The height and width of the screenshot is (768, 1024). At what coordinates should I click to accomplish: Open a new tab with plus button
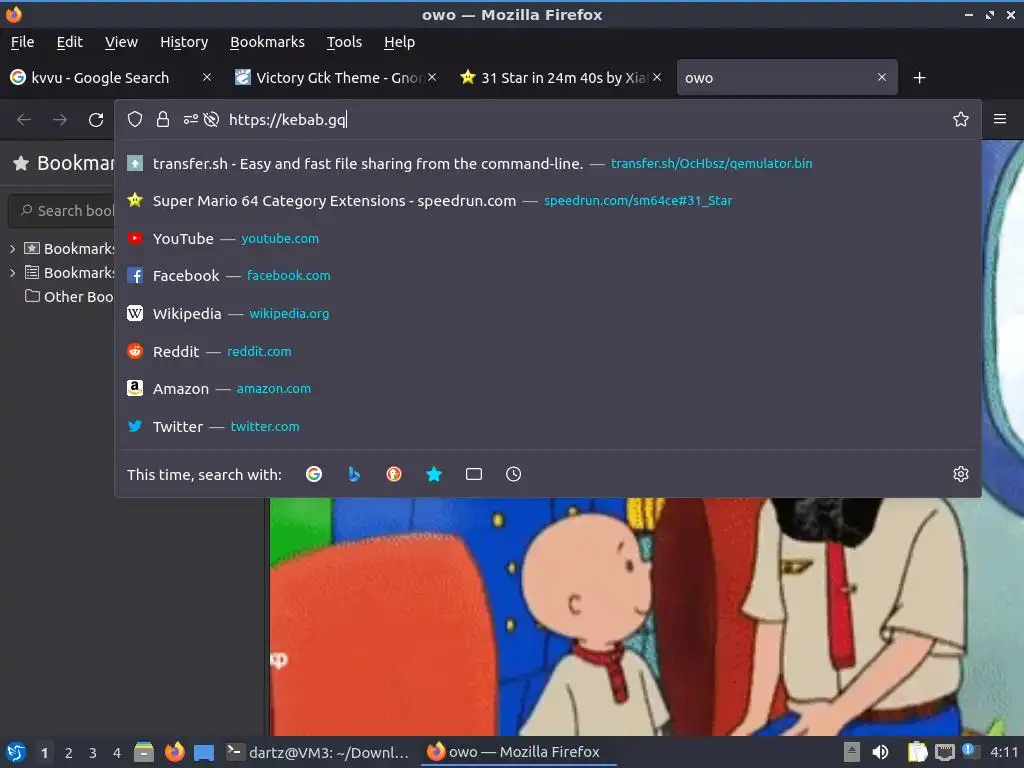pyautogui.click(x=919, y=78)
